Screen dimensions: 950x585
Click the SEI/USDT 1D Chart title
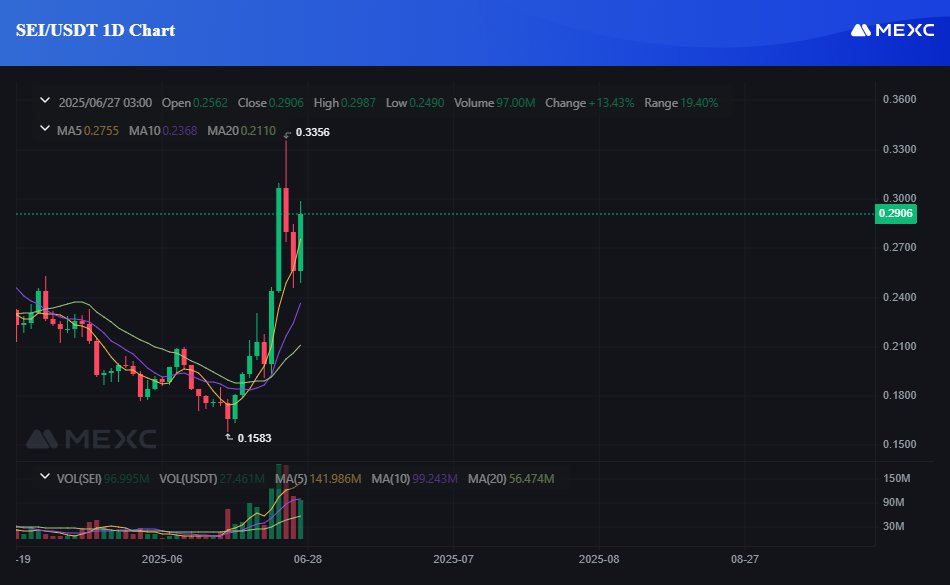[95, 30]
